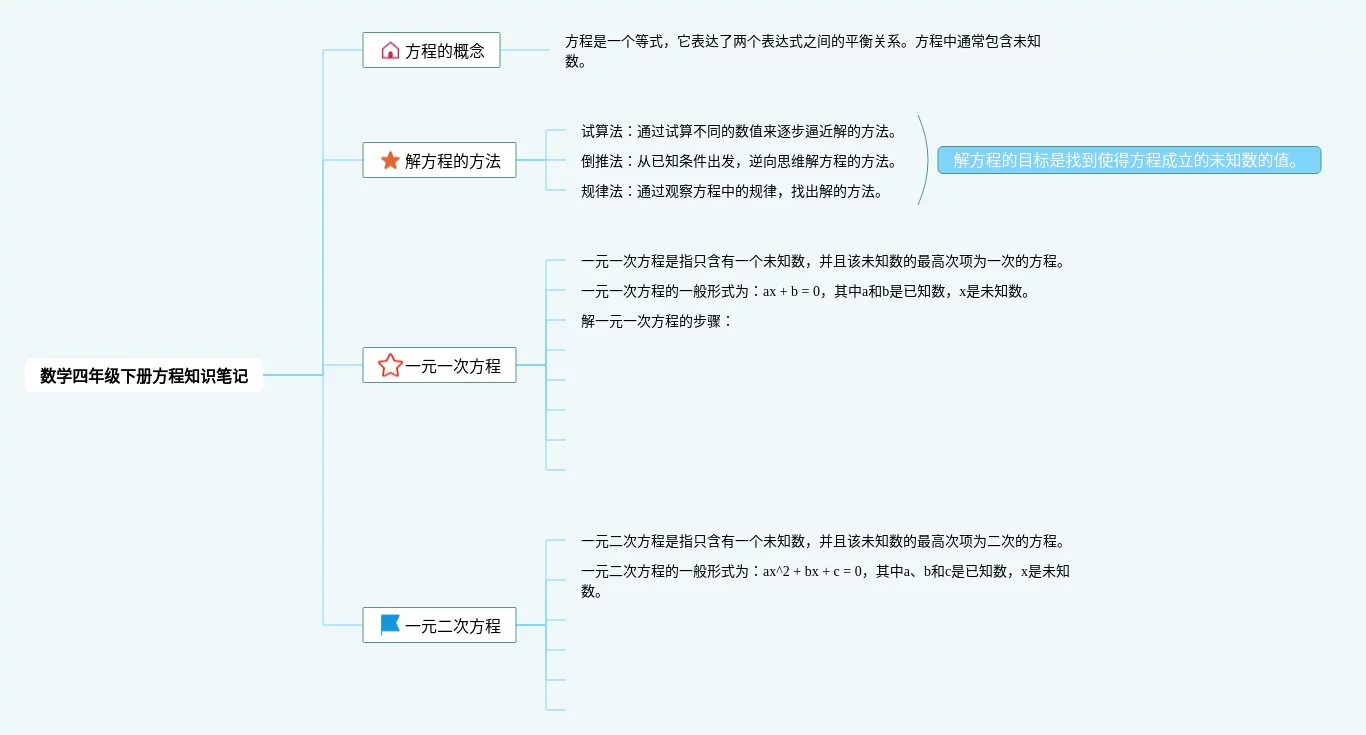Viewport: 1366px width, 735px height.
Task: Select the root node 数学四年级下册方程知识笔记
Action: coord(144,376)
